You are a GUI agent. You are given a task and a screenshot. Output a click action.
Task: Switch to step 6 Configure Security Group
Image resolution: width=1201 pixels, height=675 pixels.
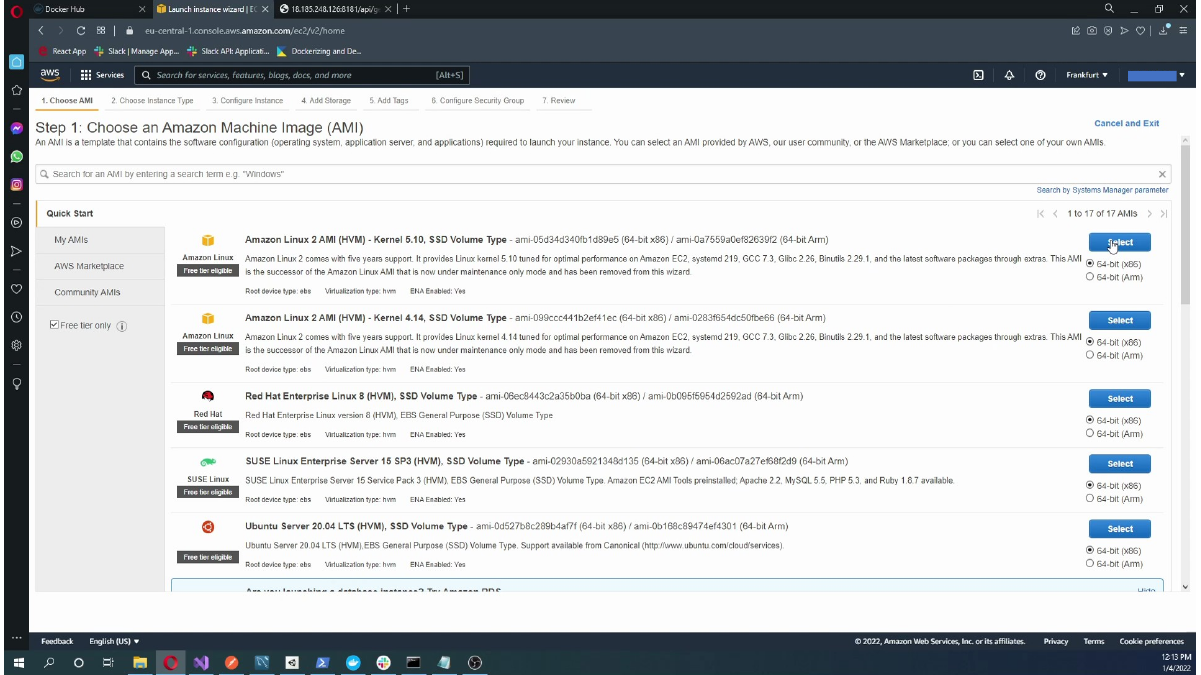(x=478, y=101)
